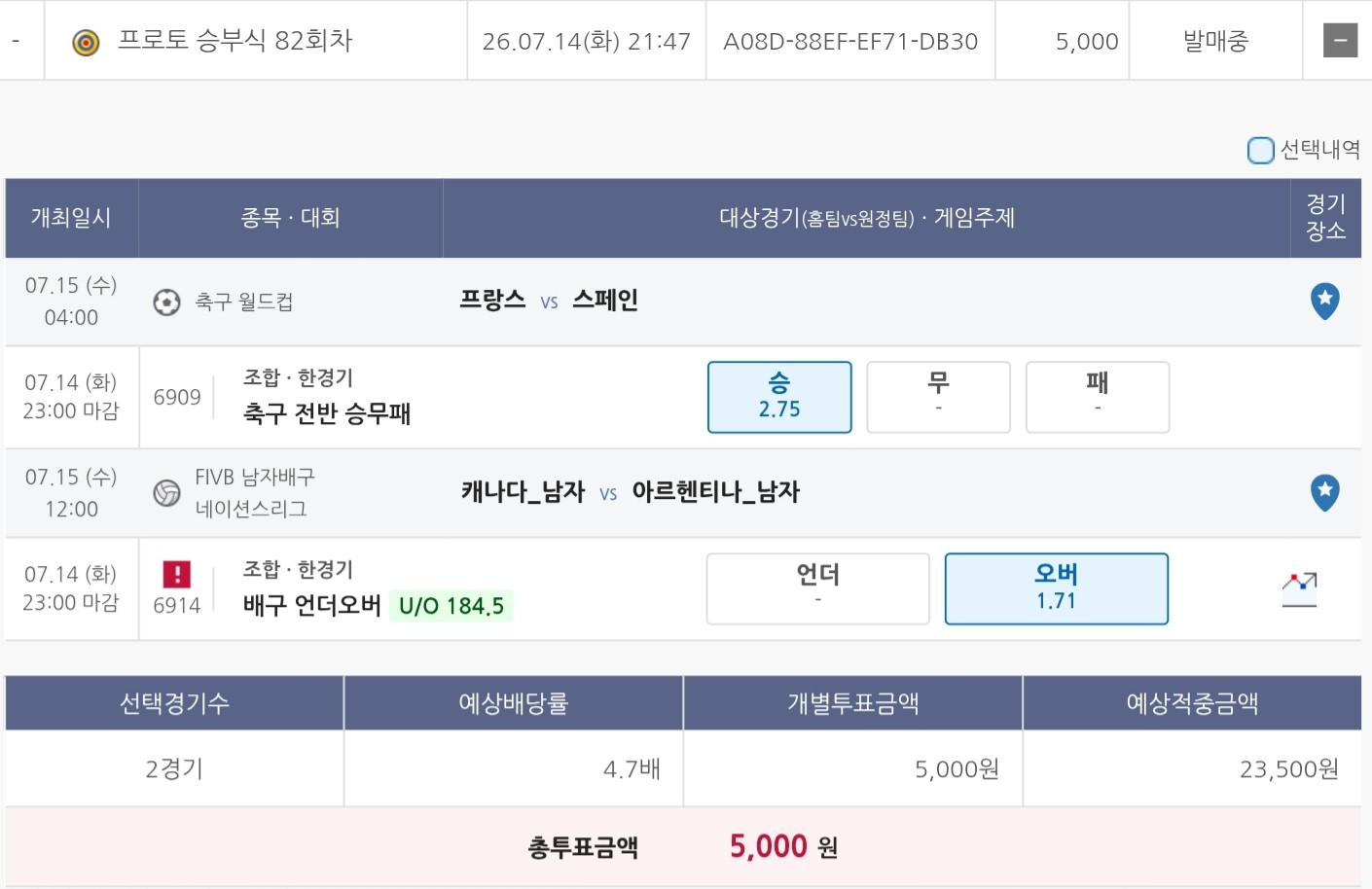Click the 프랑스 vs 스페인 match title
Viewport: 1372px width, 889px height.
click(x=549, y=301)
